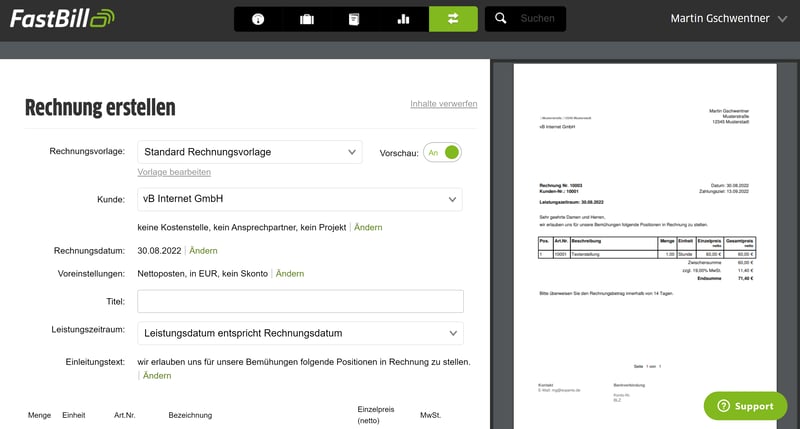Open the bar chart reports icon
Screen dimensions: 800x429
pos(404,19)
